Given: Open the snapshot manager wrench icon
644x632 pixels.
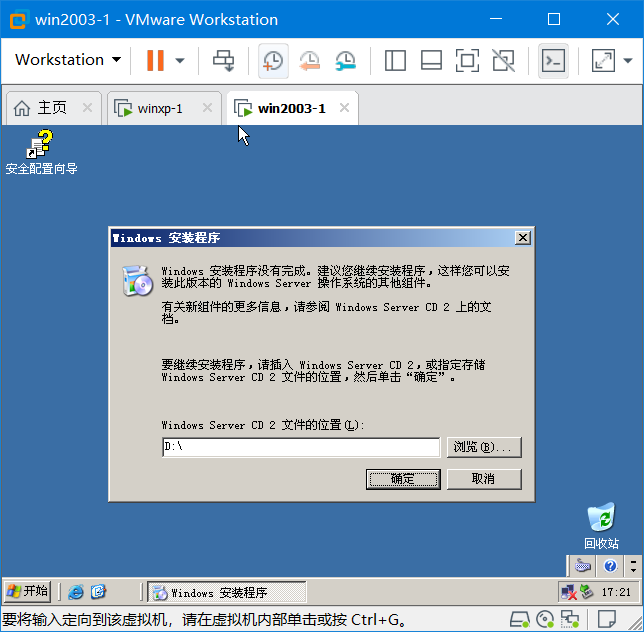Looking at the screenshot, I should click(345, 61).
